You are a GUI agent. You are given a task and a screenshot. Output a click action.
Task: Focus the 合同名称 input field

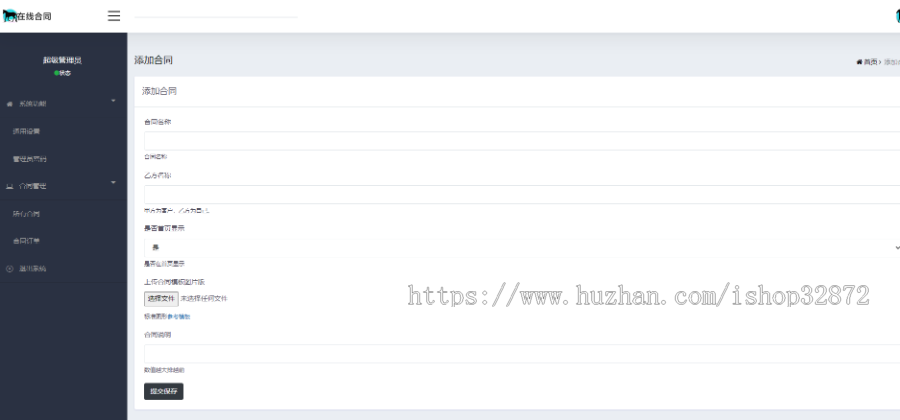coord(522,141)
